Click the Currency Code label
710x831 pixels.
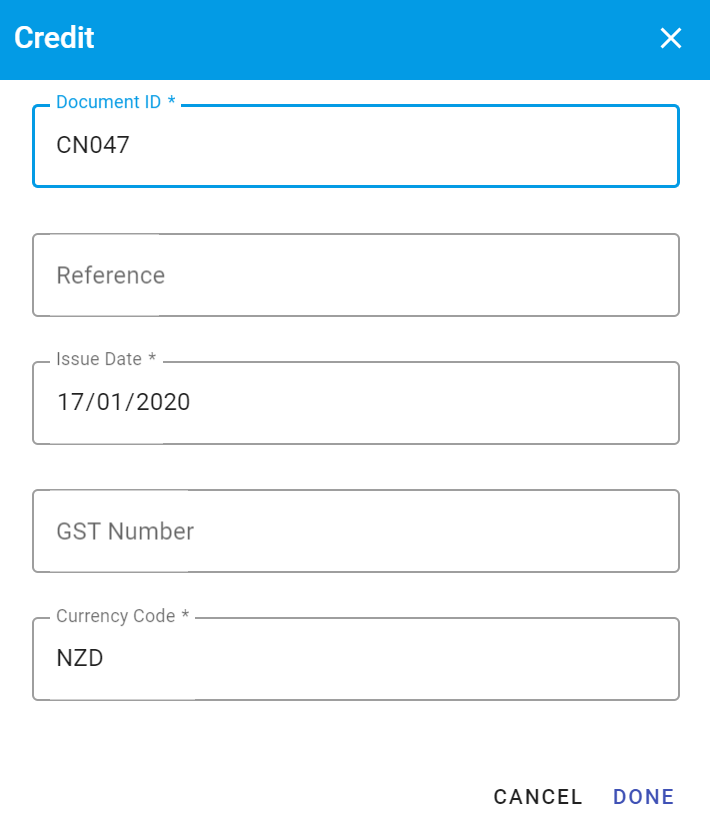[117, 615]
